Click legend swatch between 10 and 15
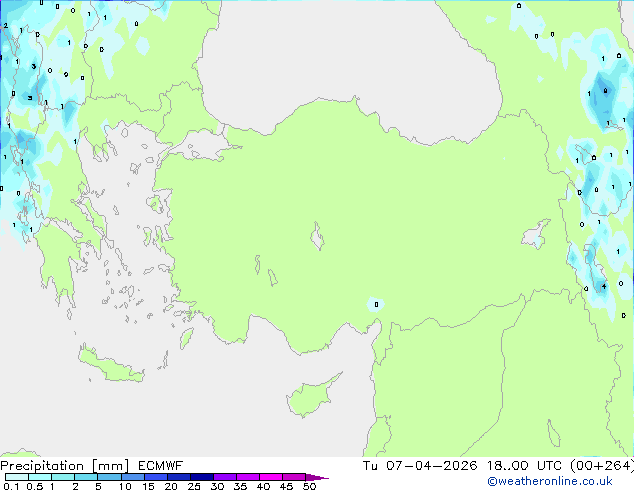Image resolution: width=634 pixels, height=490 pixels. (x=133, y=477)
